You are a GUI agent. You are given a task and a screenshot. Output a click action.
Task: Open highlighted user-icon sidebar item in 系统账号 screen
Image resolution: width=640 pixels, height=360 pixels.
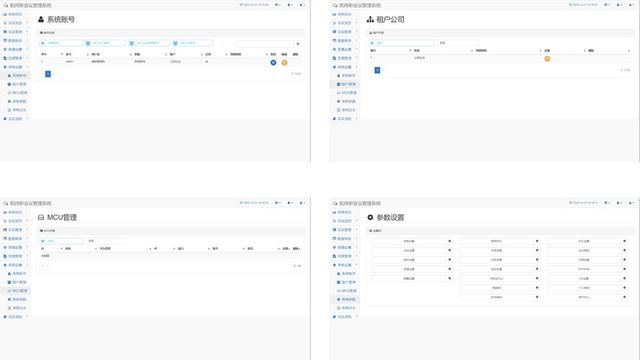click(x=16, y=76)
